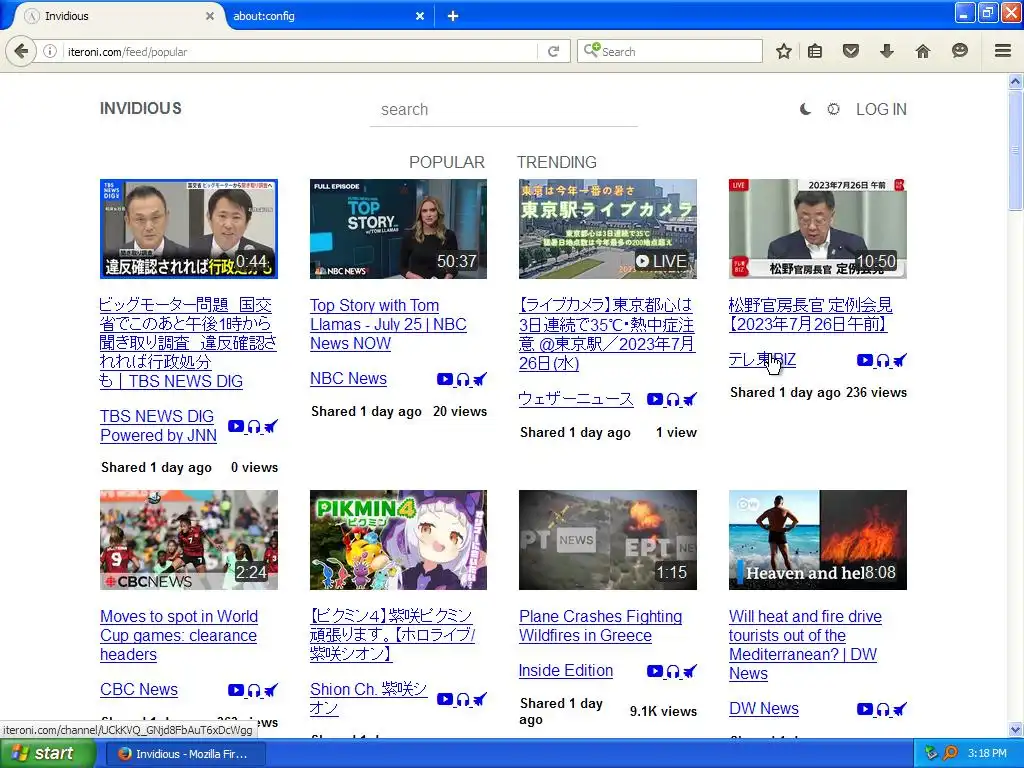Reload the page with the refresh icon

coord(553,51)
